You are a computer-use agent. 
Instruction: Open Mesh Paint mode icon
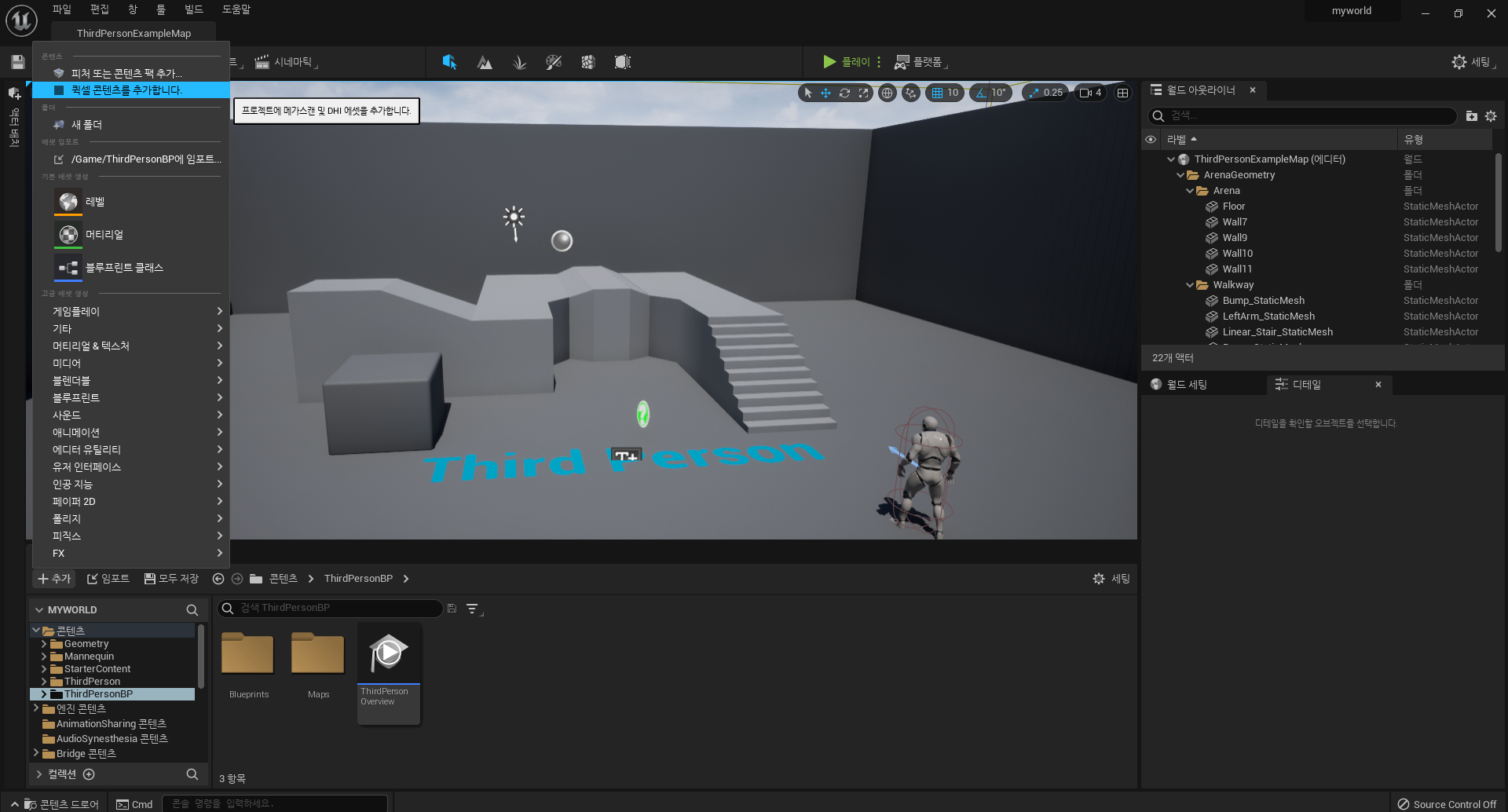tap(554, 62)
